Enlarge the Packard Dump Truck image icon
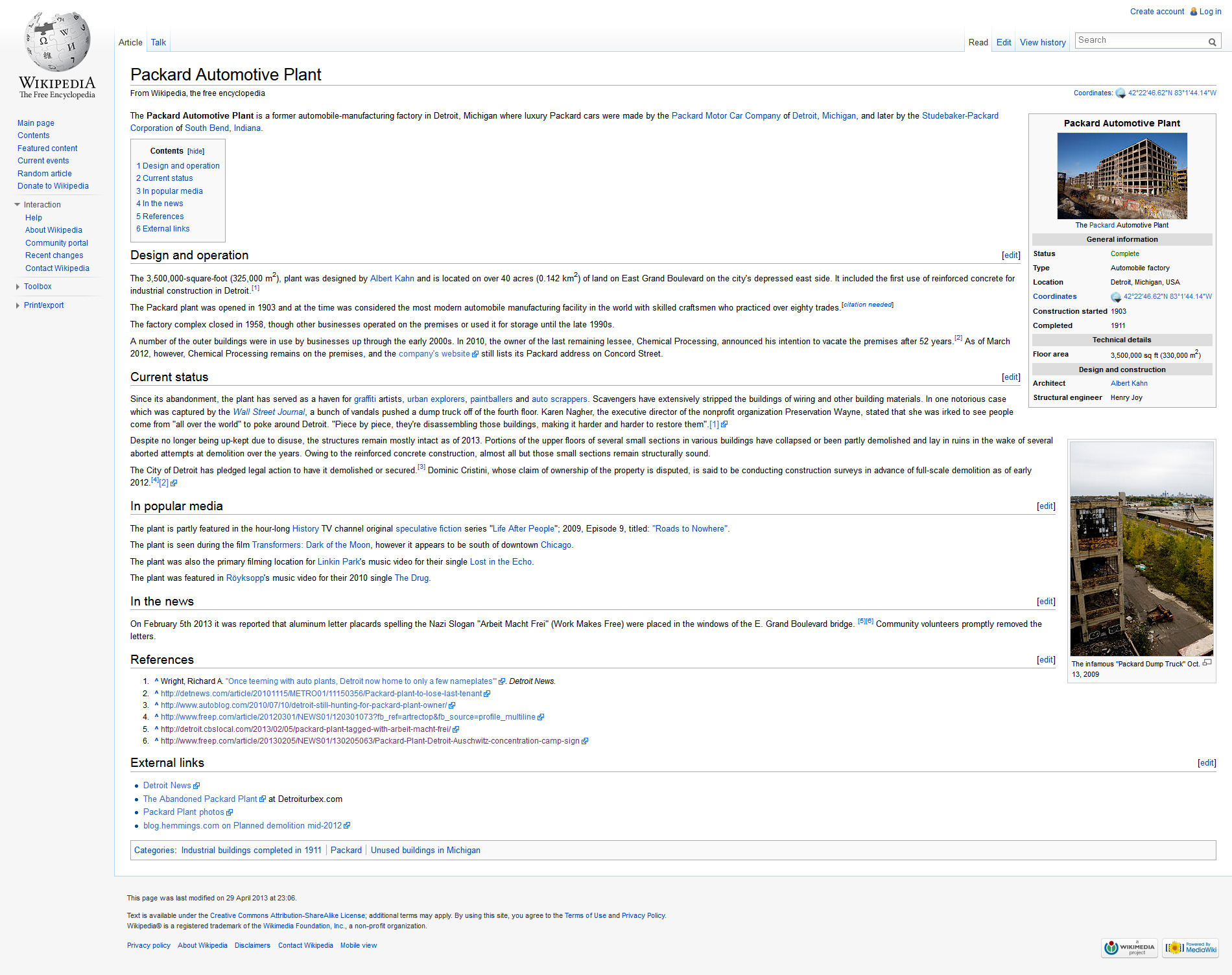Image resolution: width=1232 pixels, height=975 pixels. point(1207,663)
